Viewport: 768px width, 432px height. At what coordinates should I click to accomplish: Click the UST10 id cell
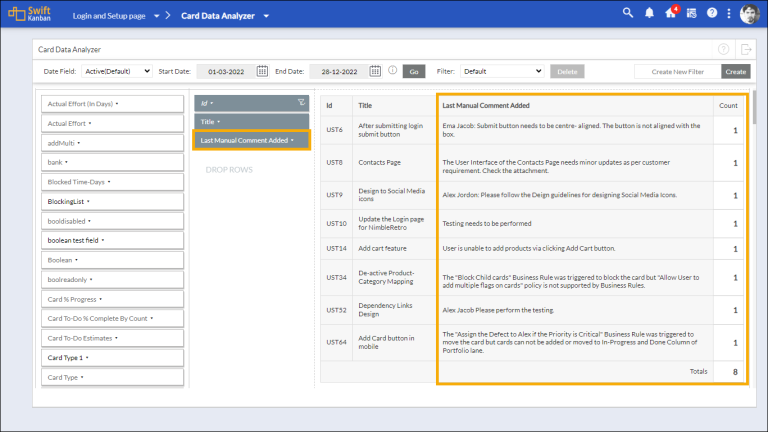click(x=336, y=223)
